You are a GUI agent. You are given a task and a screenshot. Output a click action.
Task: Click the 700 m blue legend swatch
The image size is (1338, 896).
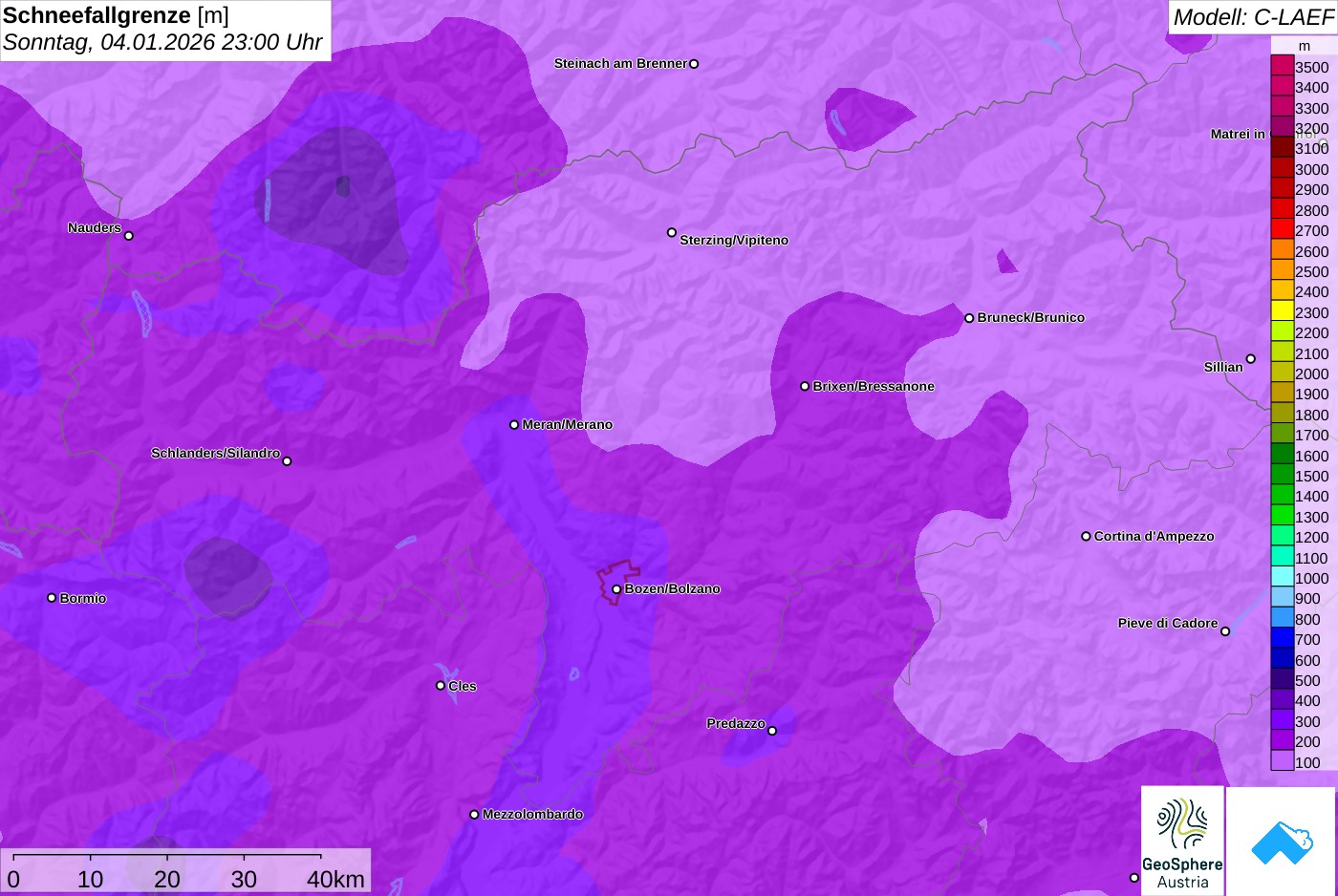(x=1282, y=638)
